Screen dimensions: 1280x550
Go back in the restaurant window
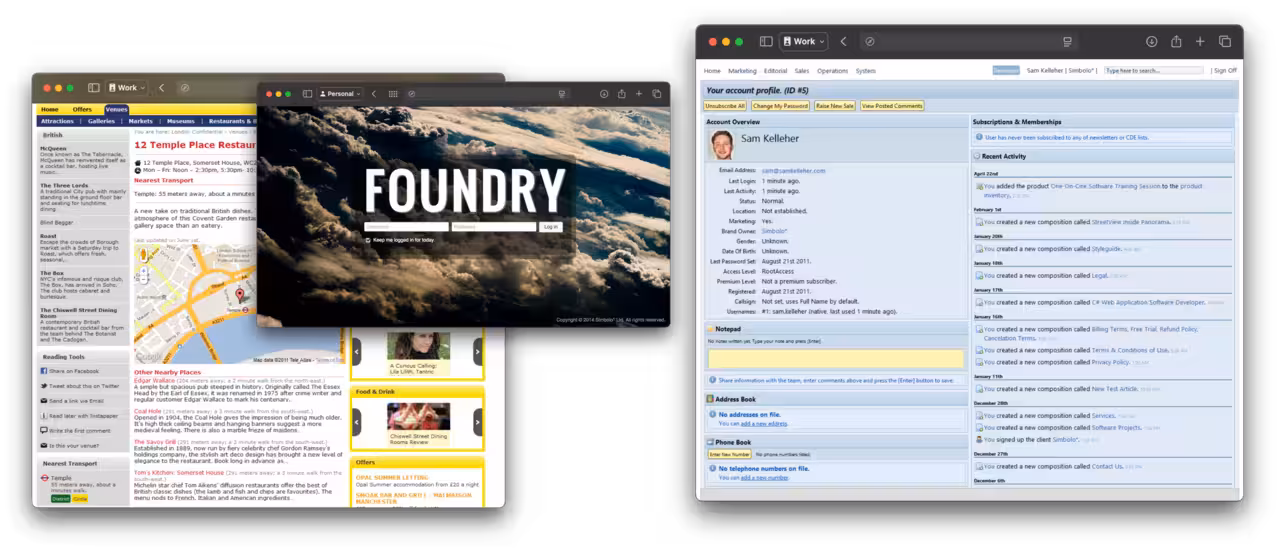click(x=162, y=88)
